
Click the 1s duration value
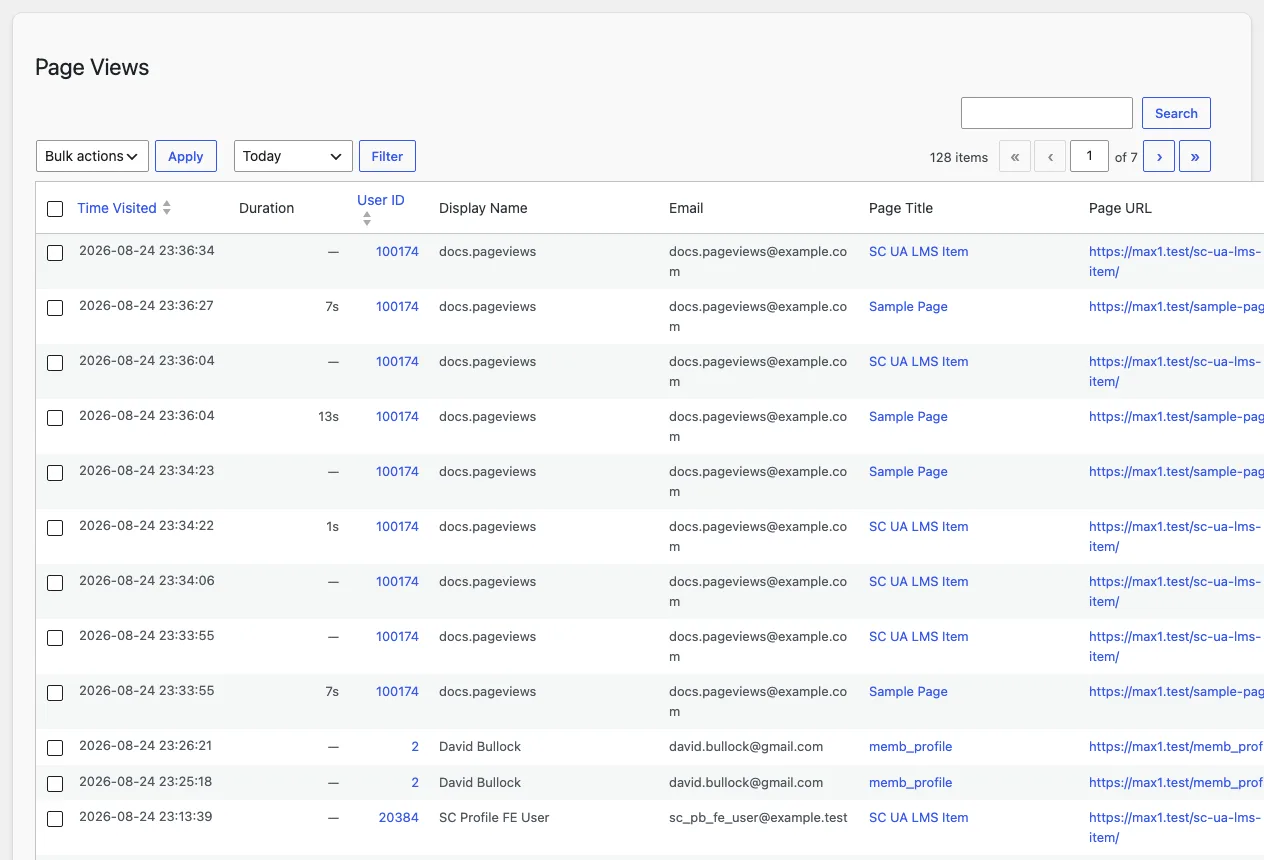coord(332,527)
